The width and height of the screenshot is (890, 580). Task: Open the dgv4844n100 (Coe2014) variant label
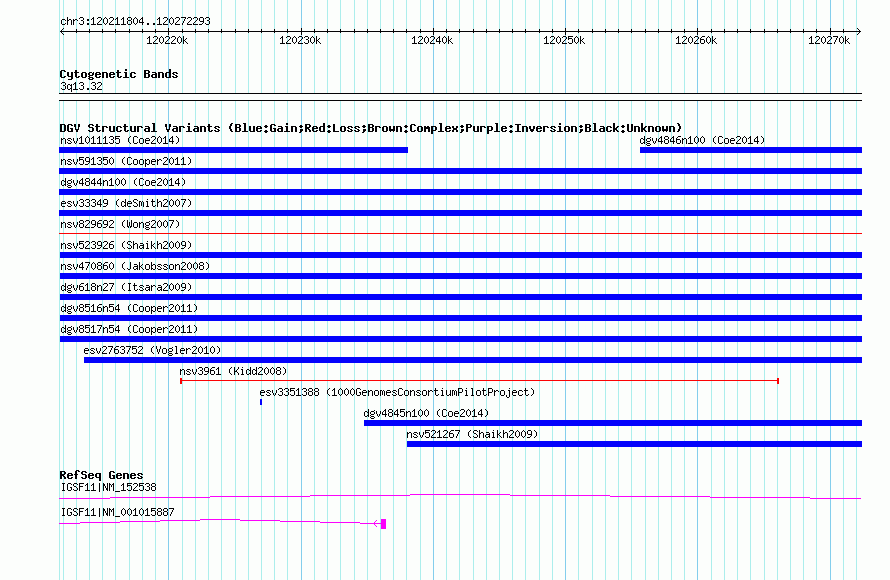tap(123, 182)
